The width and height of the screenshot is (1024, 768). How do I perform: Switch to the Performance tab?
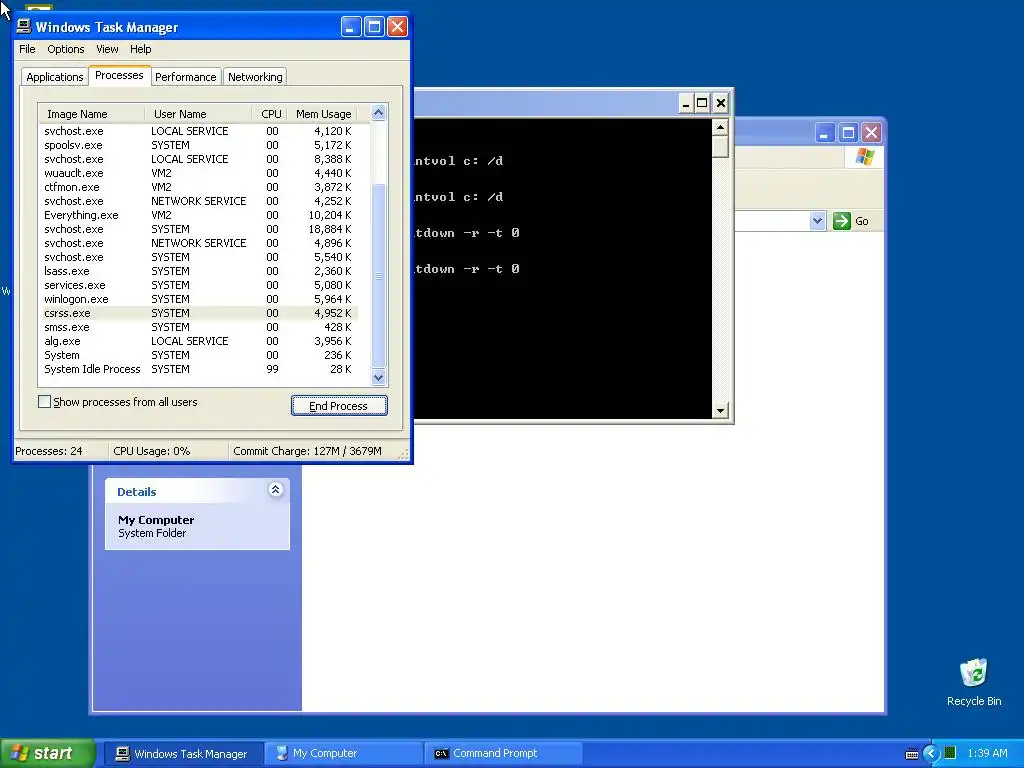pyautogui.click(x=185, y=77)
